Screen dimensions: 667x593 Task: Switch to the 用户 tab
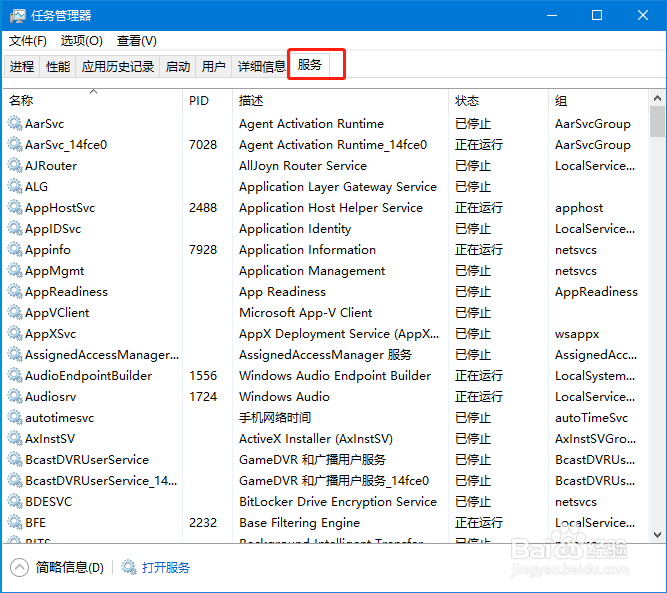pyautogui.click(x=214, y=66)
